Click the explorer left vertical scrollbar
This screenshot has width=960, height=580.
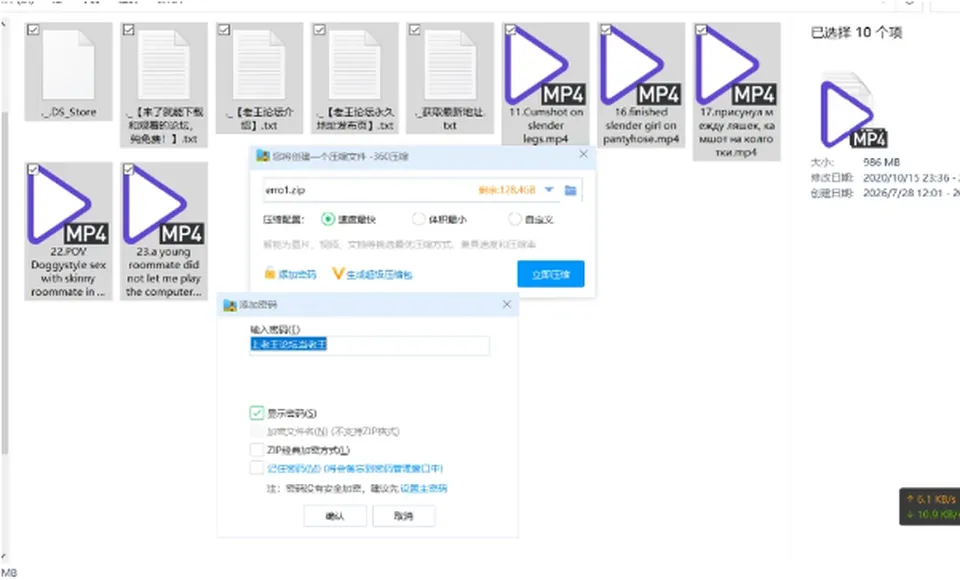point(5,282)
